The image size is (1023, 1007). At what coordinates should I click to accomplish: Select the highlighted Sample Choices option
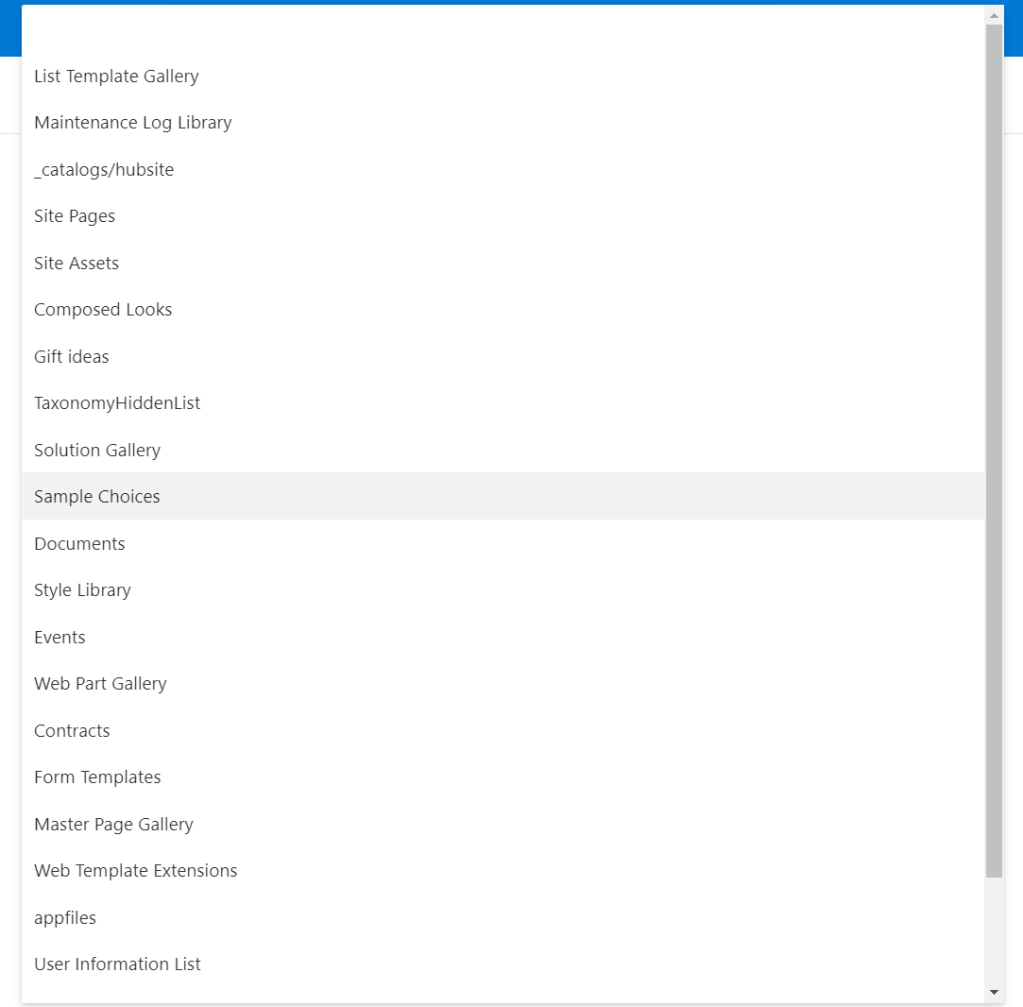[97, 497]
